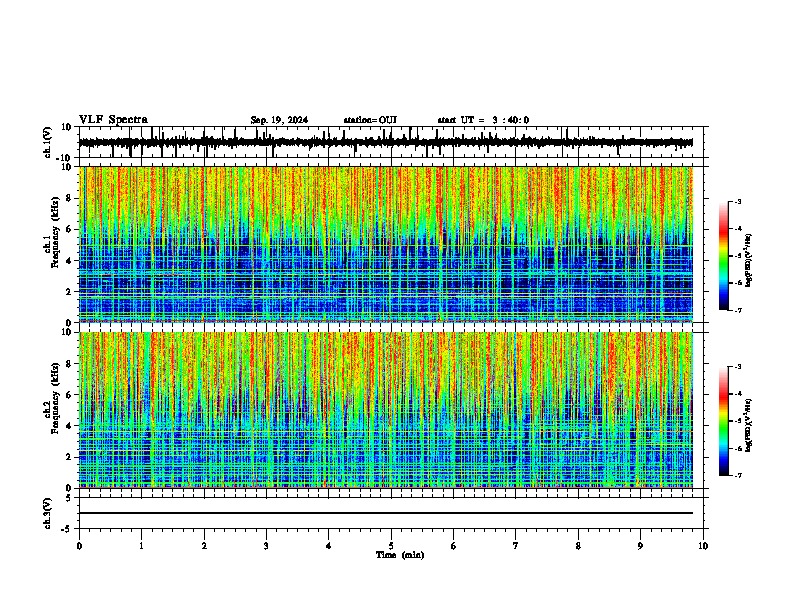
Task: Click time axis tick label '0'
Action: click(79, 546)
